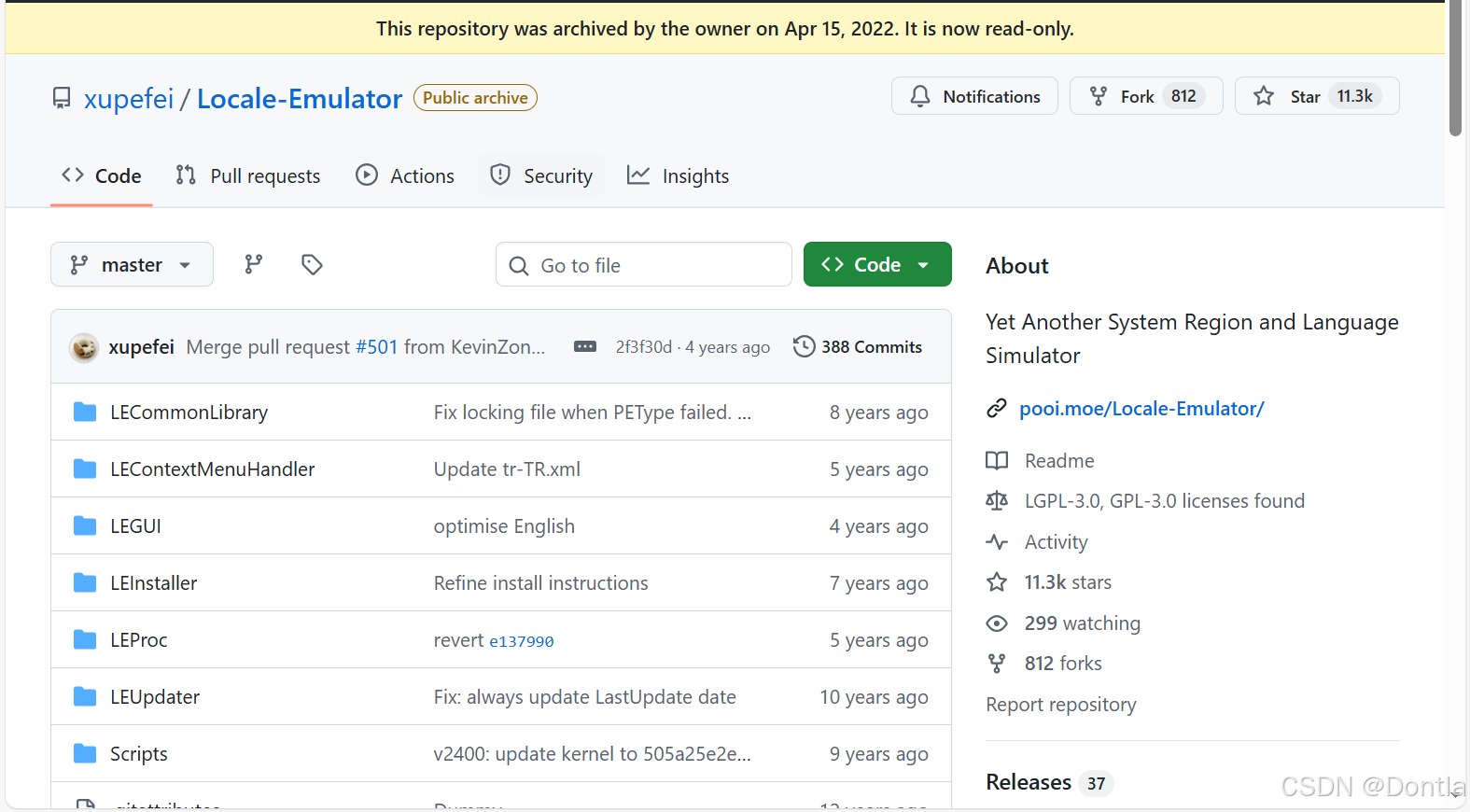Click the LEProc folder icon

(x=85, y=639)
